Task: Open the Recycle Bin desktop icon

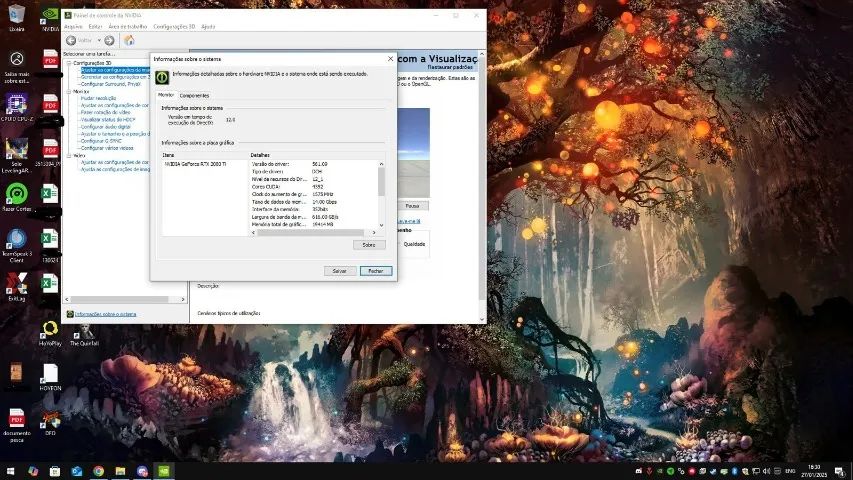Action: click(16, 17)
